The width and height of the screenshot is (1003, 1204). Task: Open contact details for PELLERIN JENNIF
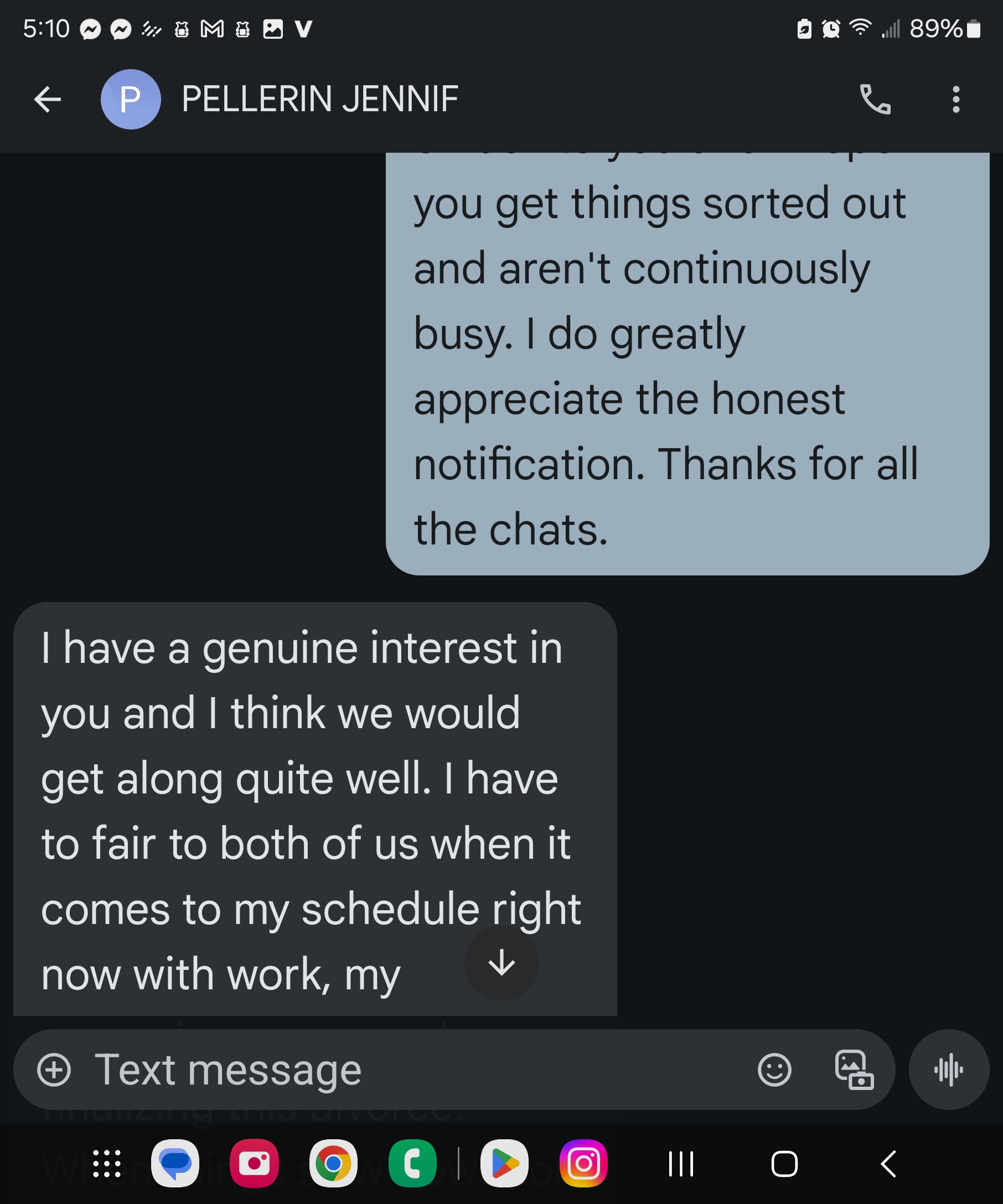319,100
